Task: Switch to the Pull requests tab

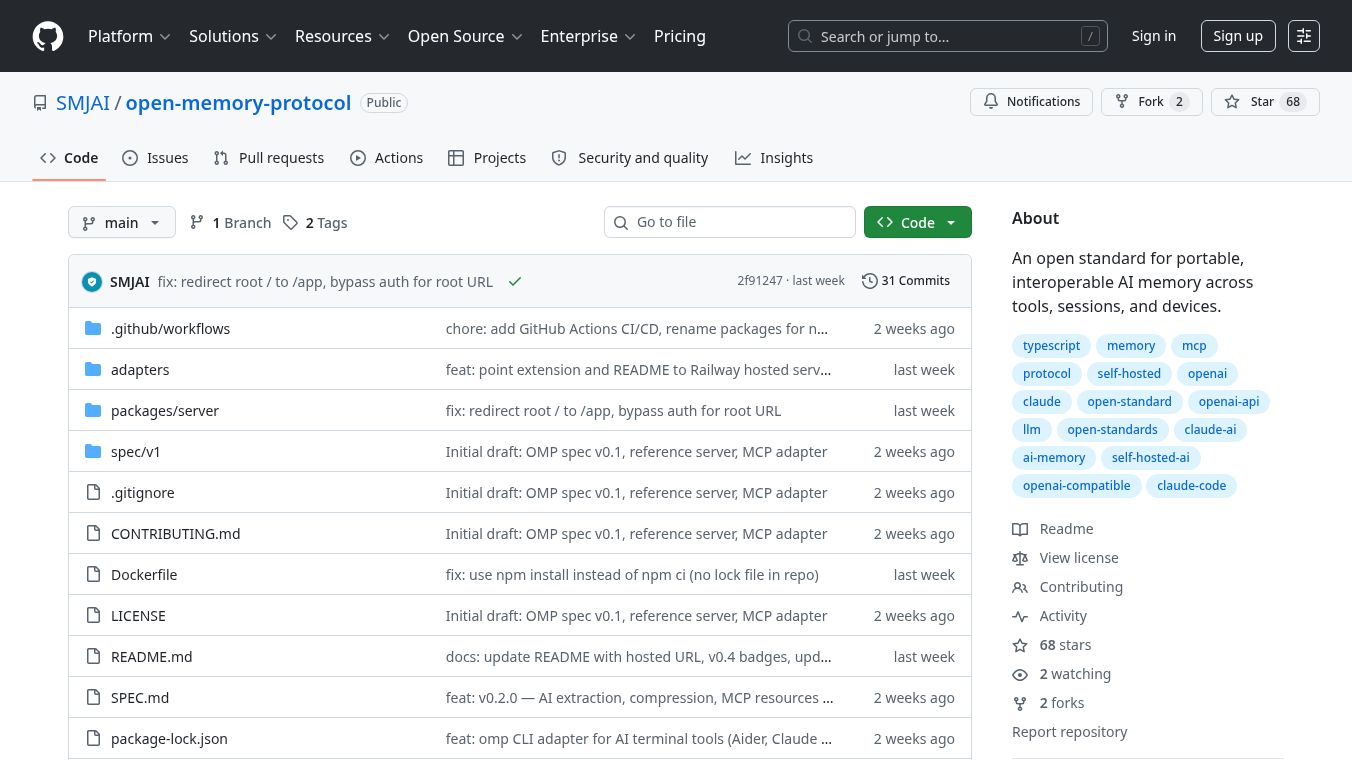Action: point(269,158)
